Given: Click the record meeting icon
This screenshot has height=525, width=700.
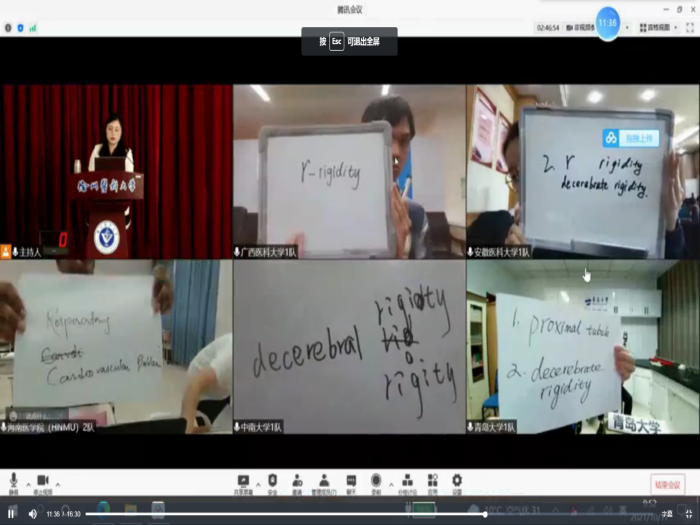Looking at the screenshot, I should tap(376, 481).
